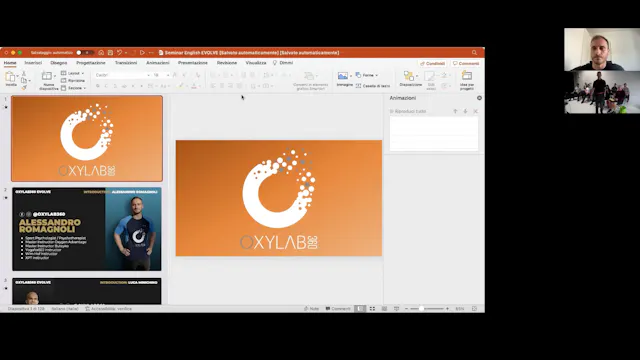Viewport: 640px width, 360px height.
Task: Click the zoom out minus icon
Action: pyautogui.click(x=407, y=309)
